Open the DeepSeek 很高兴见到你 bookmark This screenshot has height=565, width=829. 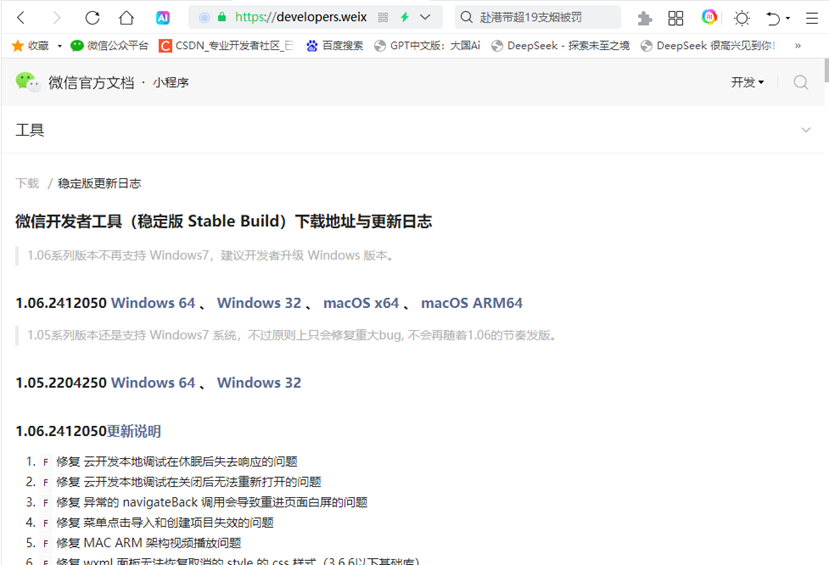(708, 46)
